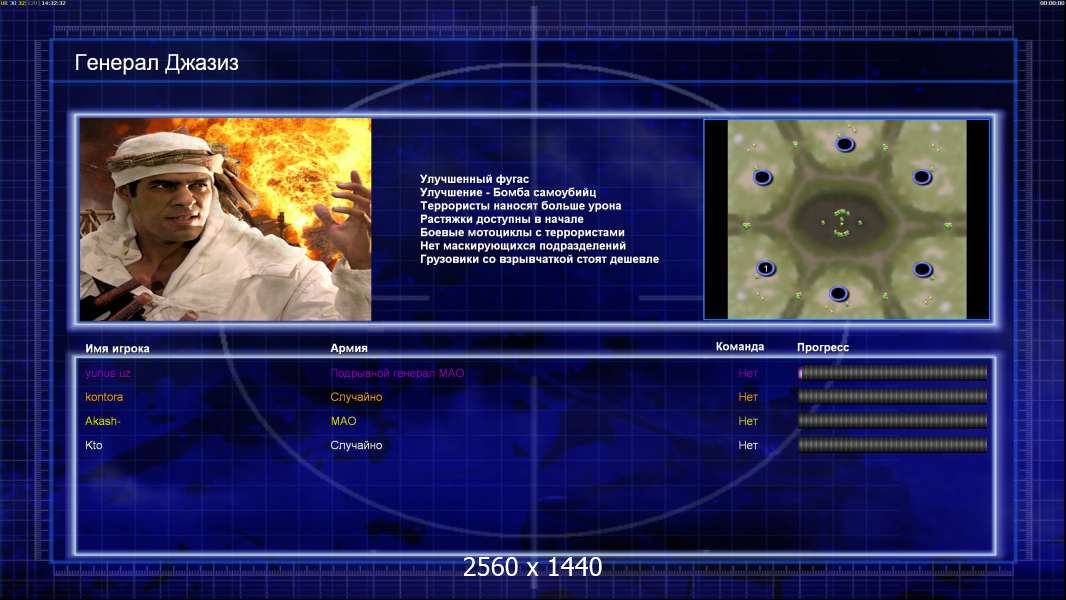
Task: Click the loading progress bar for yunus uz
Action: click(x=892, y=373)
